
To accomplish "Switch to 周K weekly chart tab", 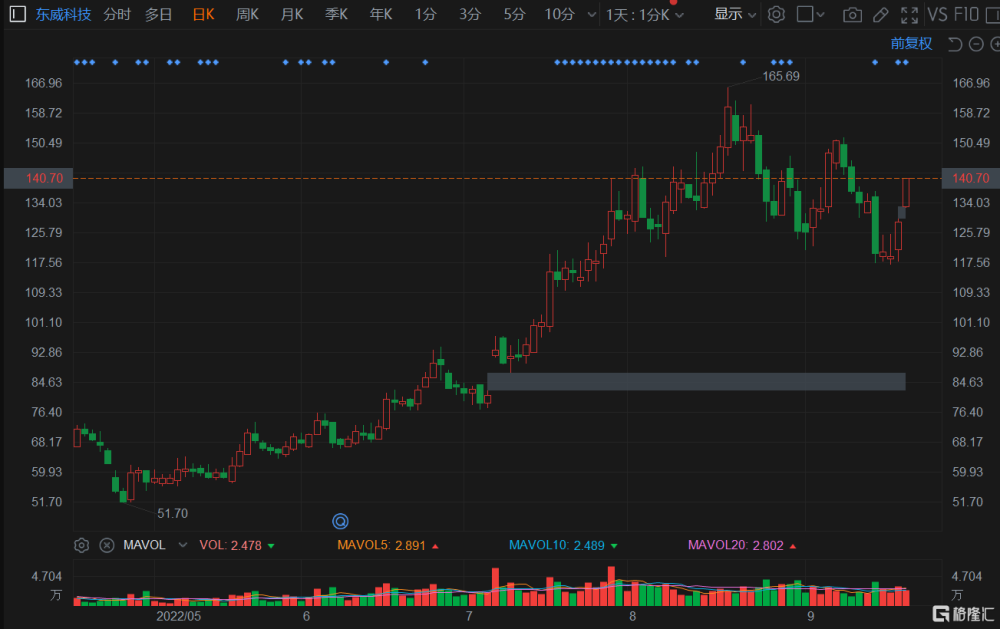I will click(x=247, y=15).
